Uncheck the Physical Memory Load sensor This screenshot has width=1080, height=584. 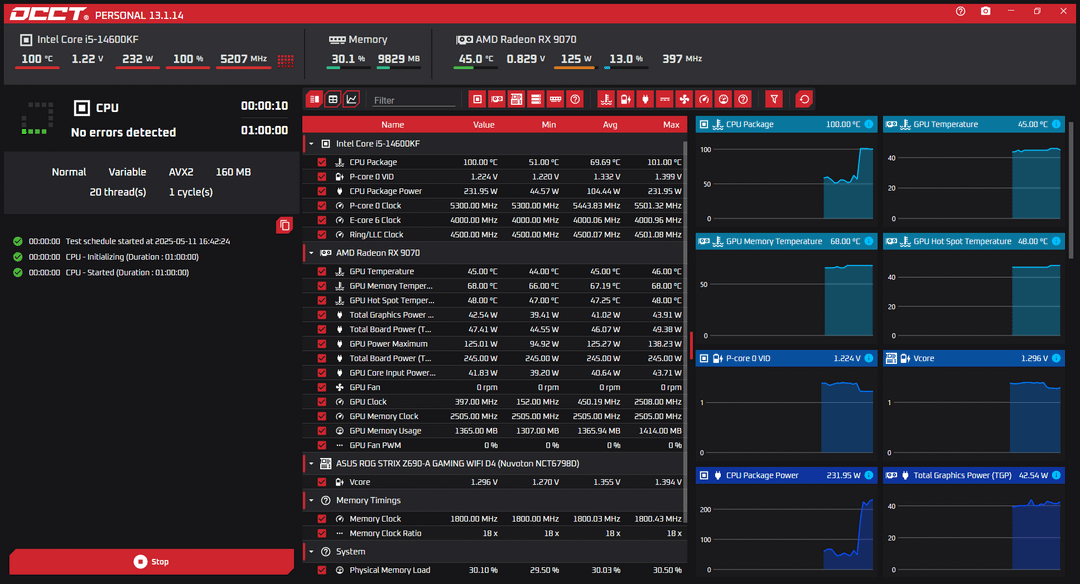point(322,570)
